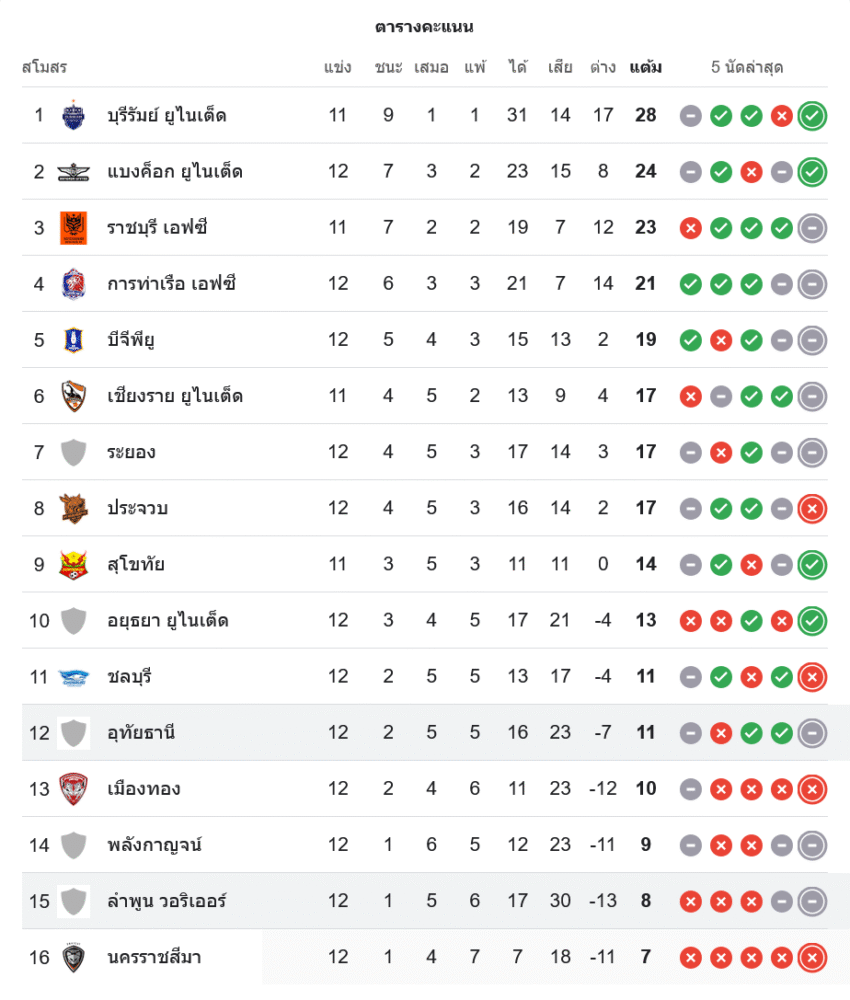Click the Chonburi club crest

click(x=73, y=676)
